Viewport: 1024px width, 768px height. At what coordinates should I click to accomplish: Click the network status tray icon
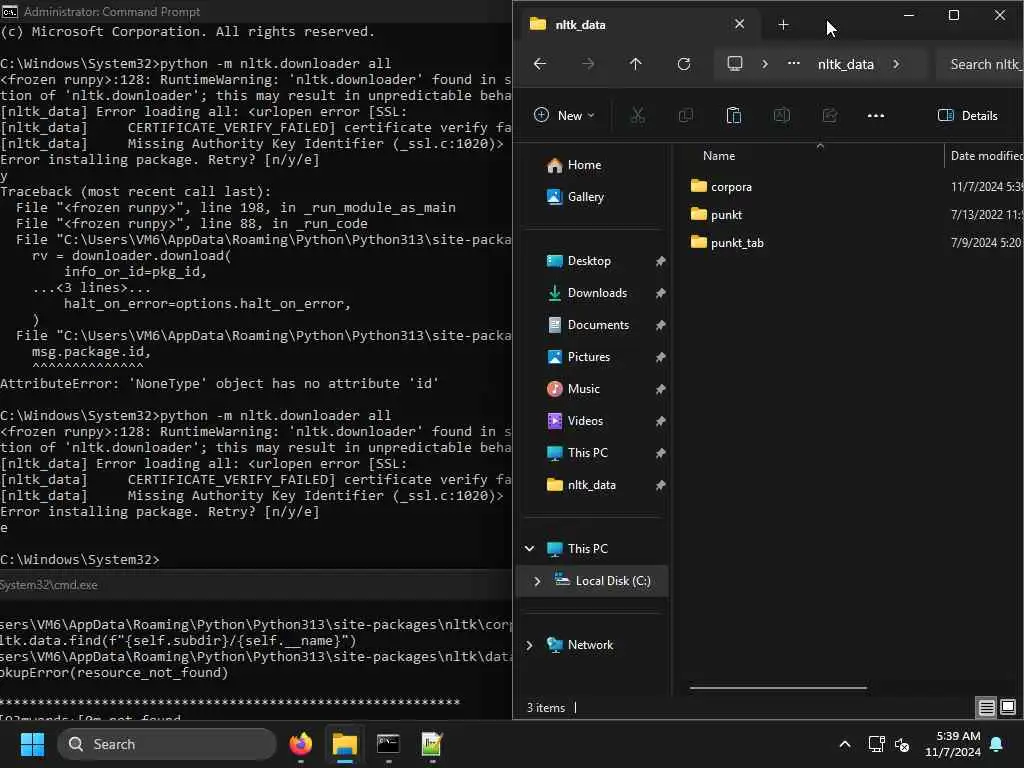(x=876, y=744)
